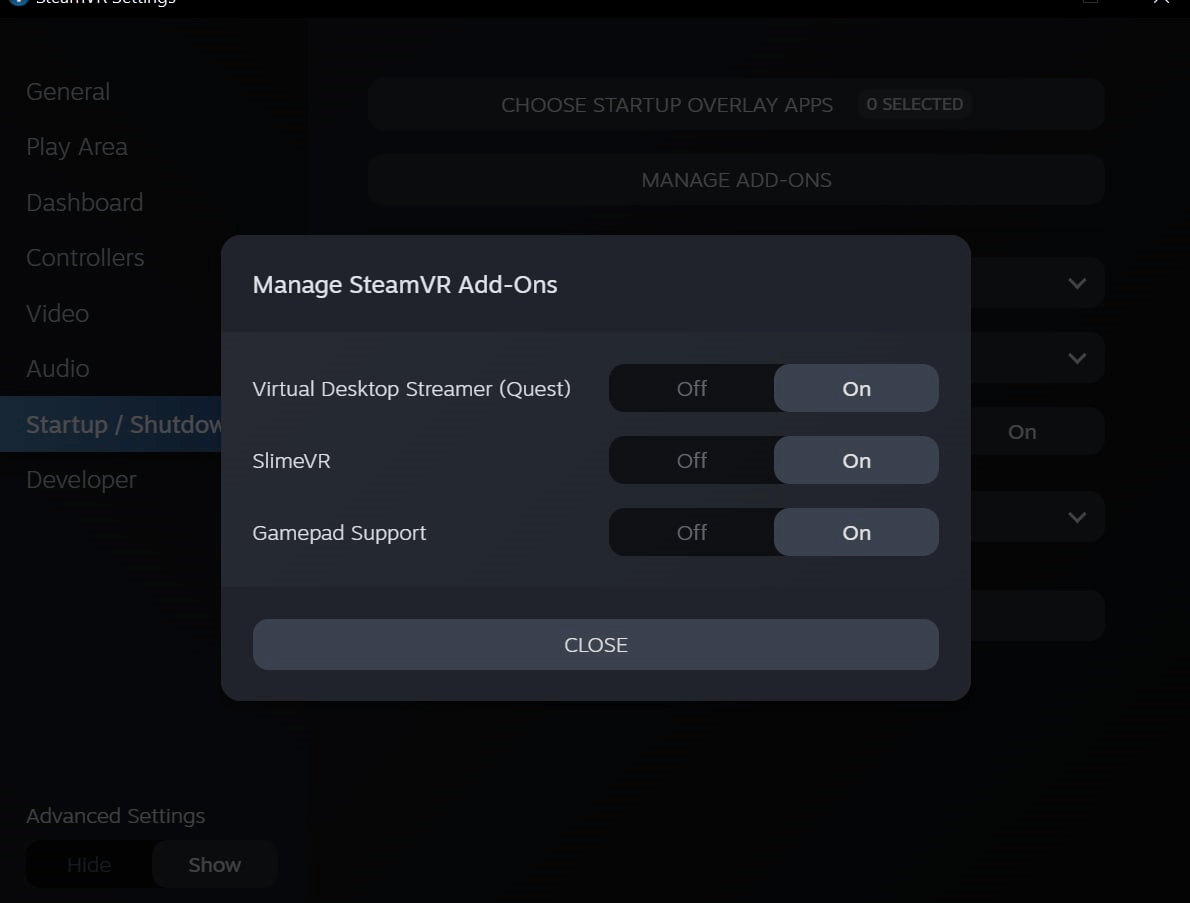Turn off Virtual Desktop Streamer (Quest)

point(691,389)
